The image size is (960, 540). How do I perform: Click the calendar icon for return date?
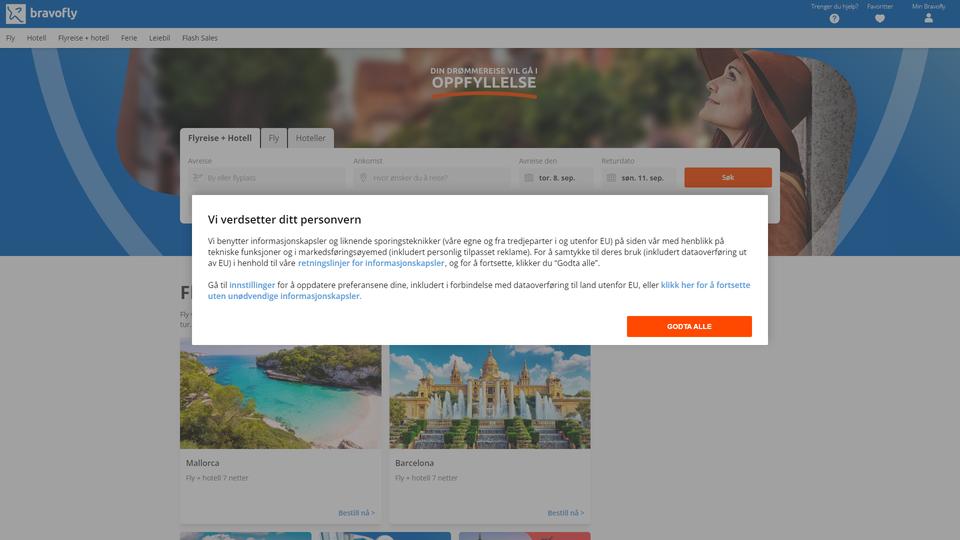tap(611, 178)
